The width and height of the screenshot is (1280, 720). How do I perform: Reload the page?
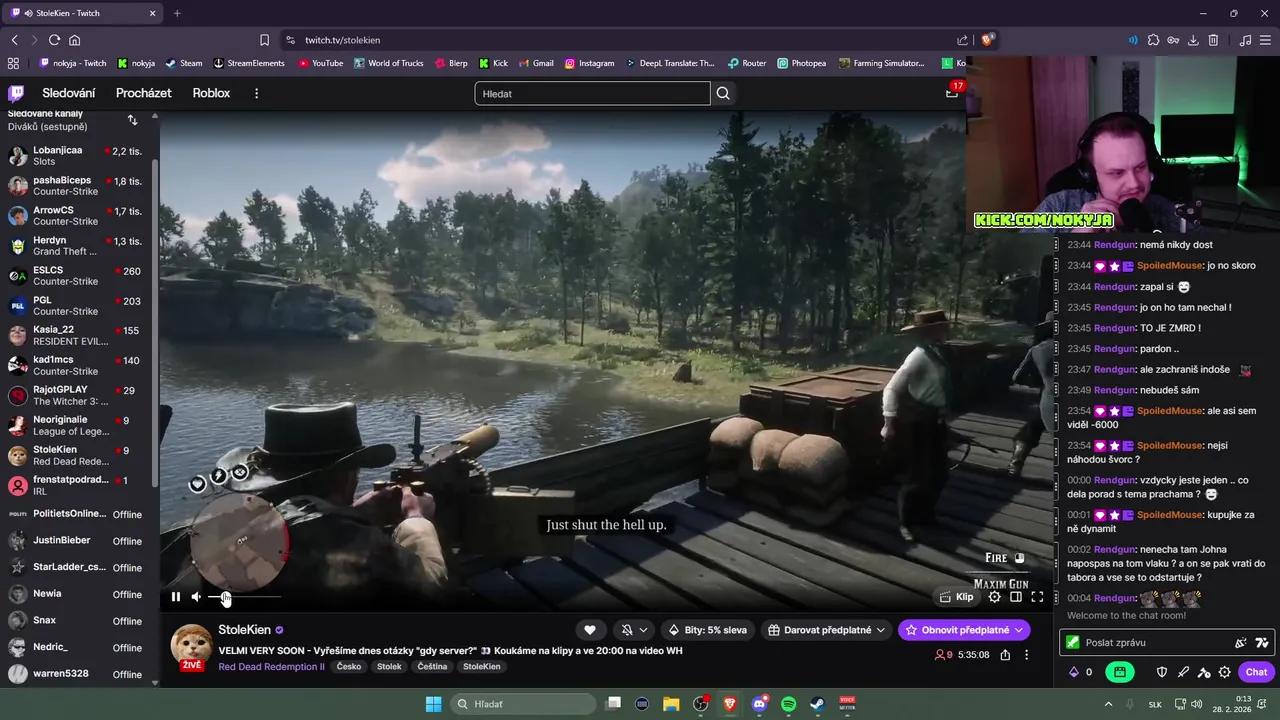(54, 40)
